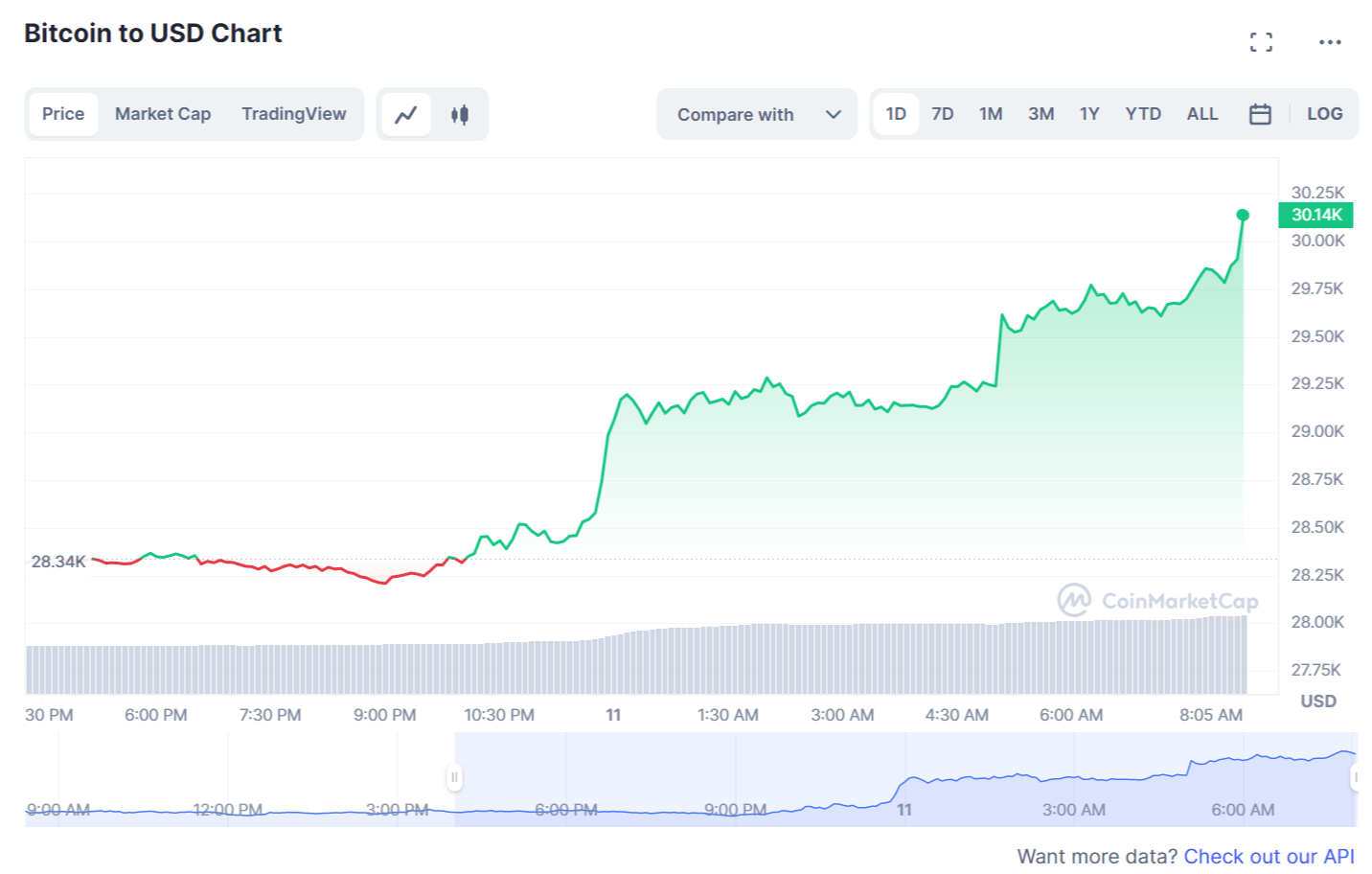Switch to the Market Cap tab

tap(163, 114)
